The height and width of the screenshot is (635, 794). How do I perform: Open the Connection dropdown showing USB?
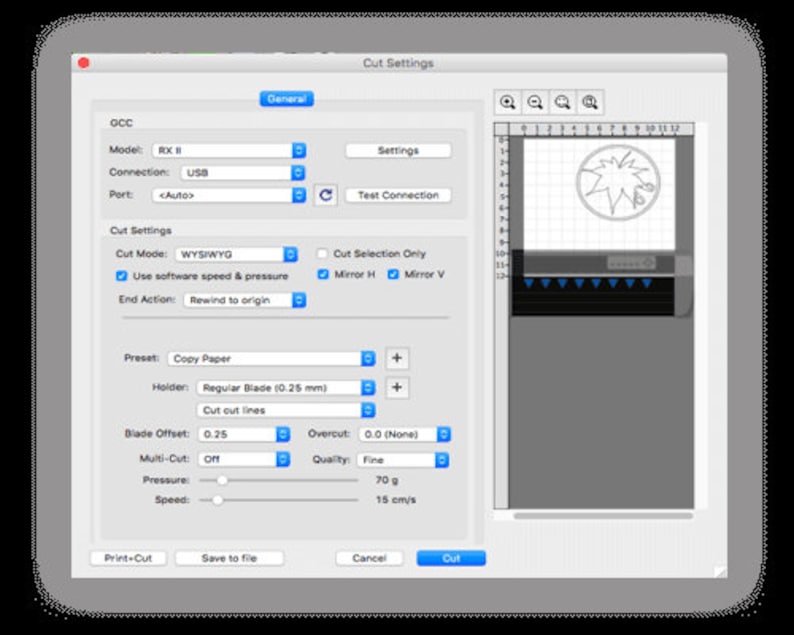point(243,173)
